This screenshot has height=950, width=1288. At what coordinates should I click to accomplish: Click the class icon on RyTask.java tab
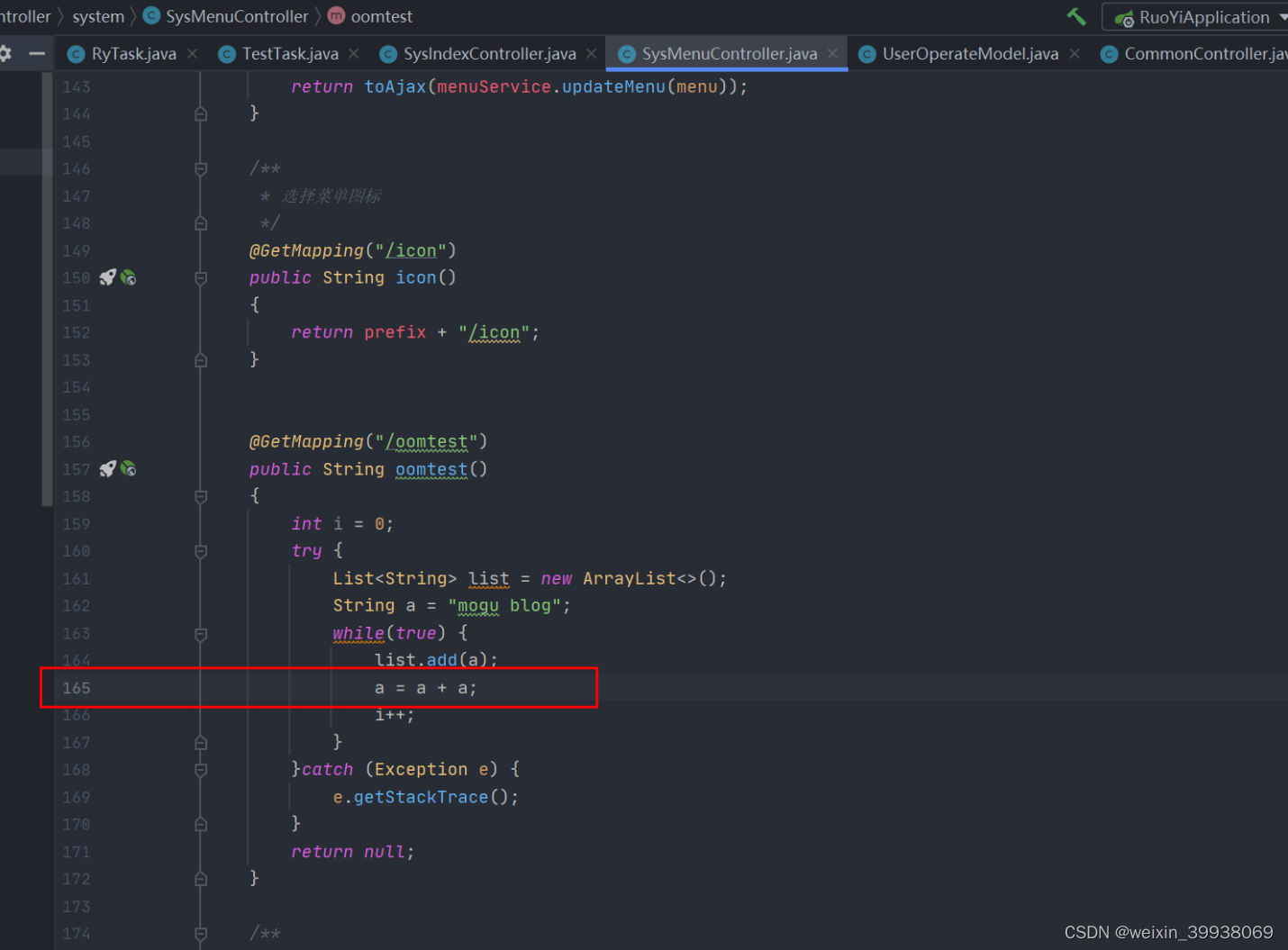pyautogui.click(x=77, y=55)
